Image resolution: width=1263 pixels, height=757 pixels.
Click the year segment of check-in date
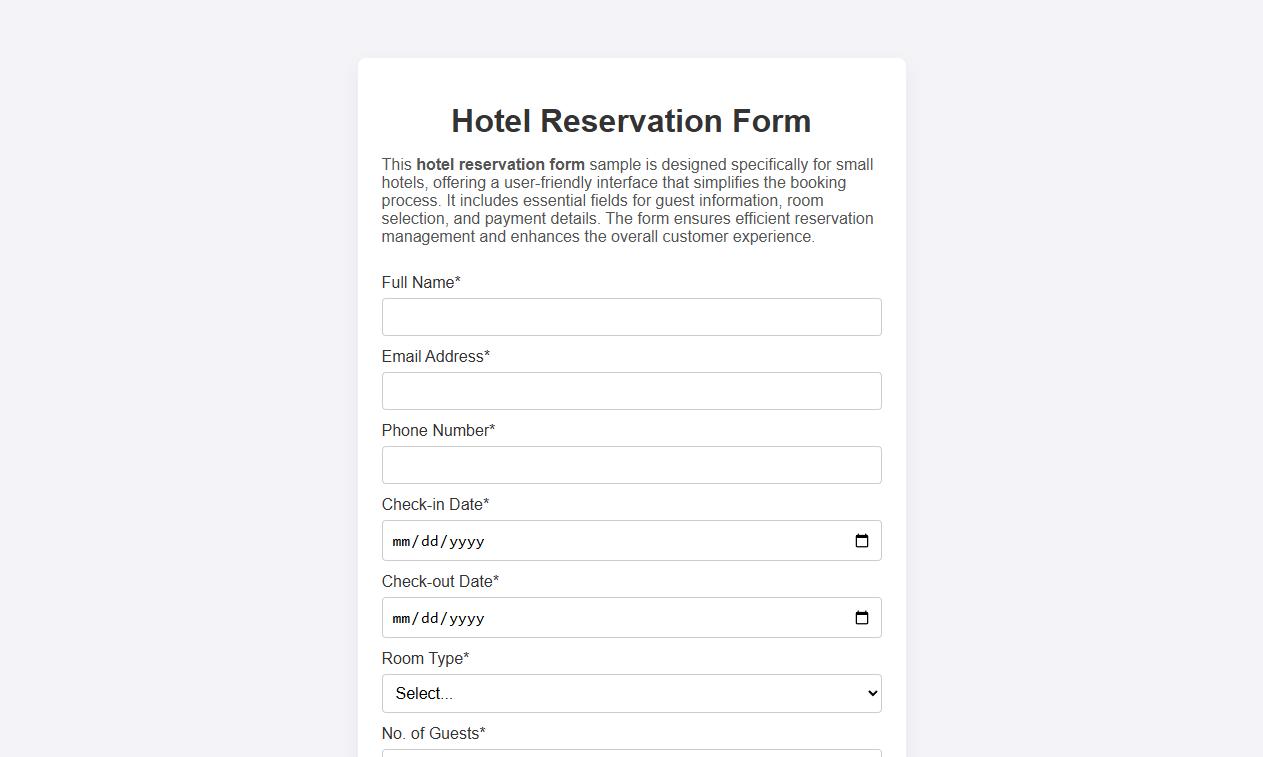(466, 541)
